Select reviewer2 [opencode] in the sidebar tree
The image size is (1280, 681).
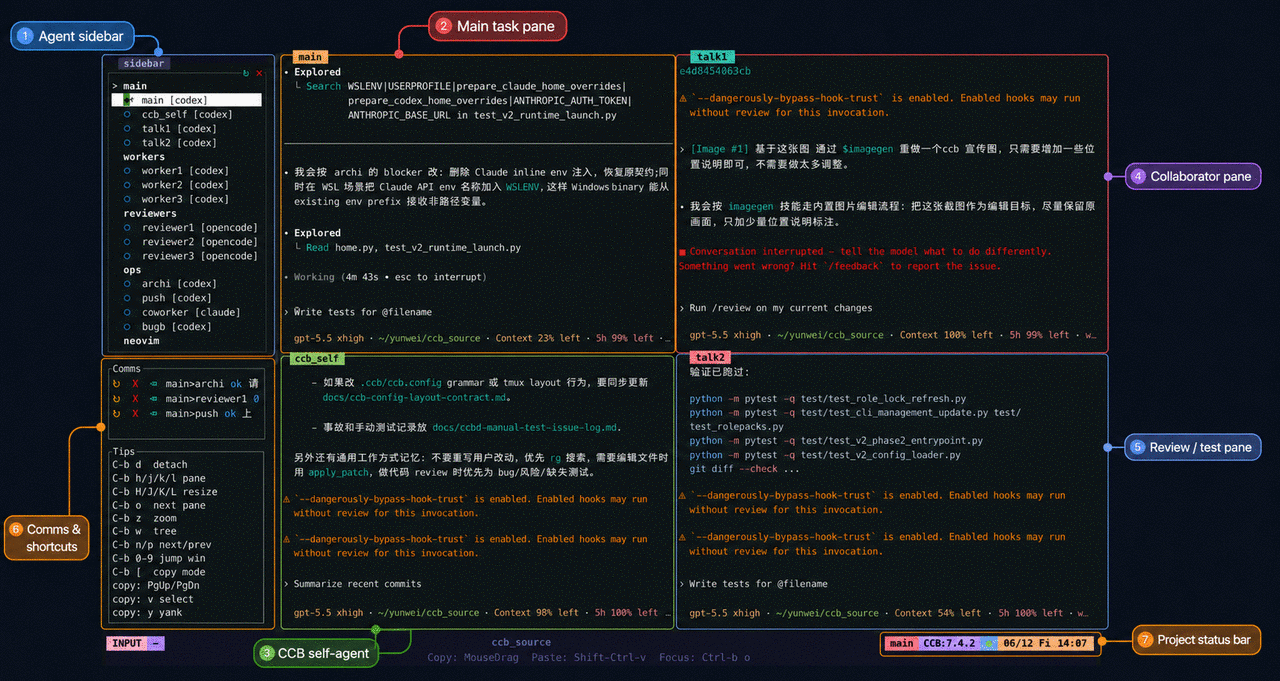(199, 242)
